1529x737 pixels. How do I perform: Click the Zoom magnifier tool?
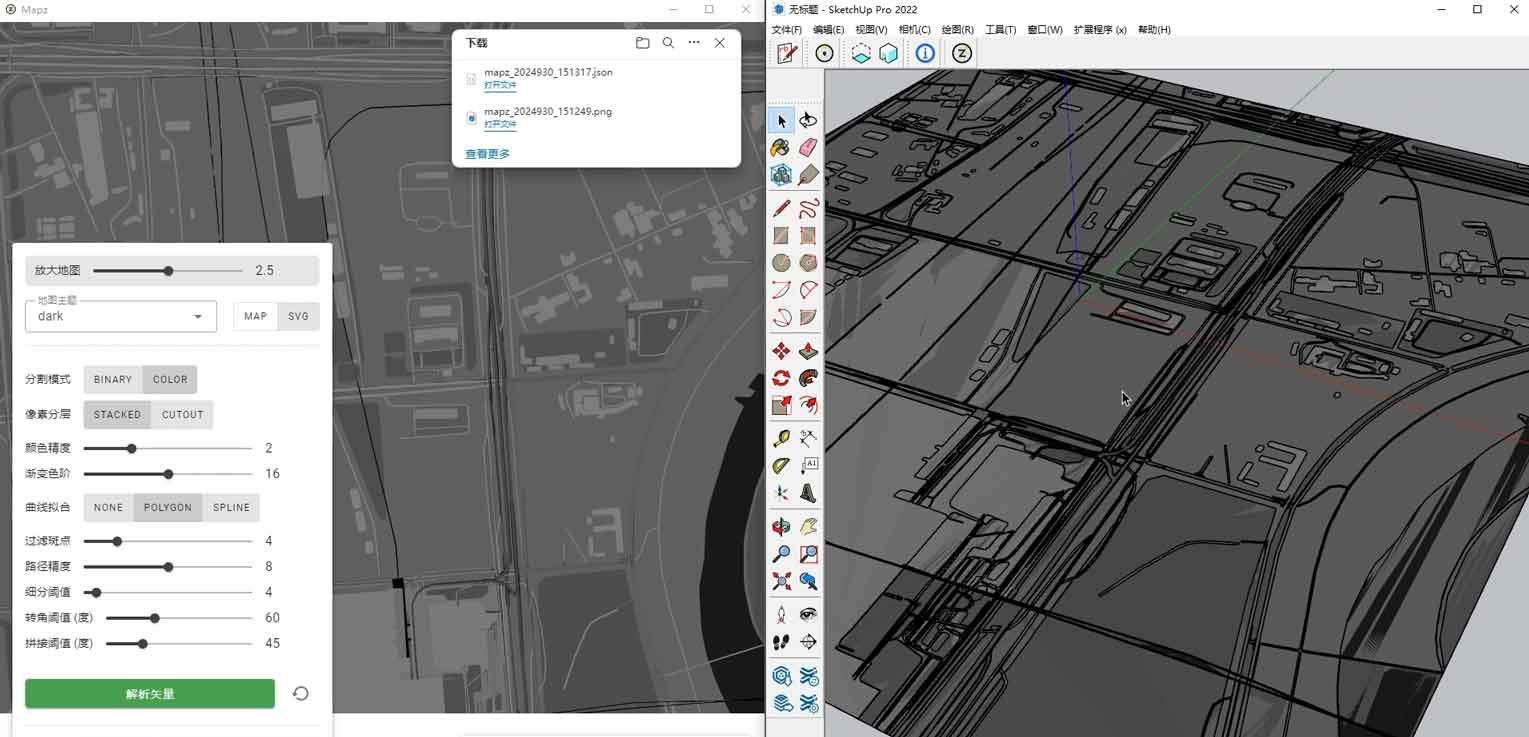[781, 553]
